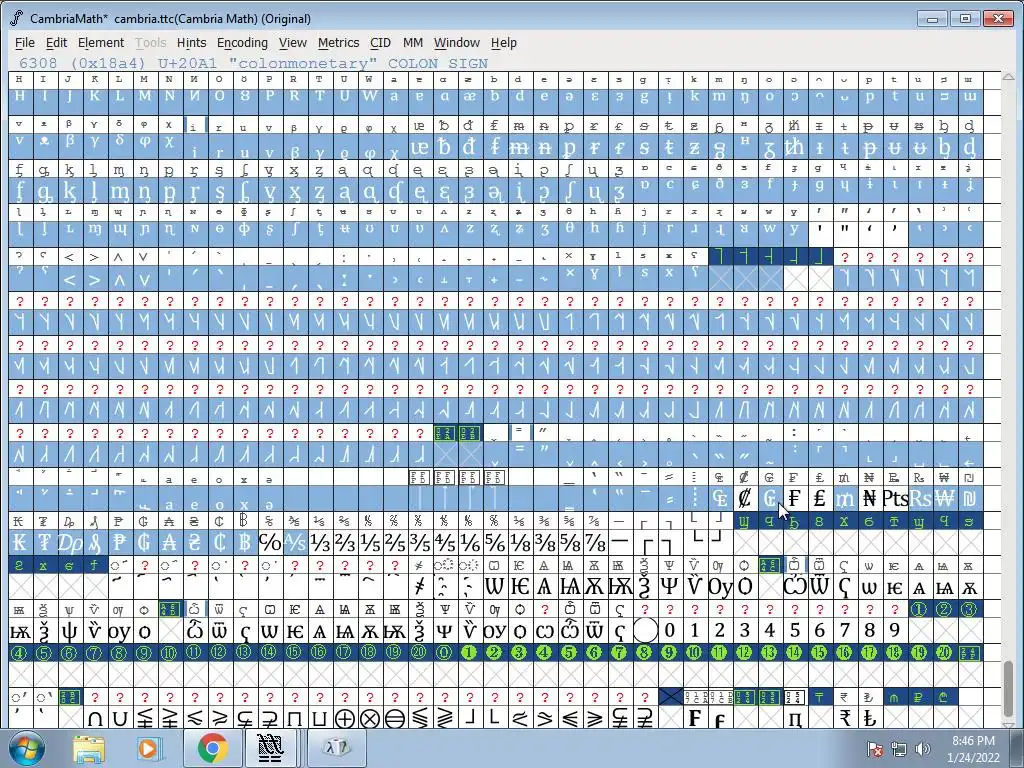Select the one-sixth ⅙ fraction glyph

(x=469, y=543)
